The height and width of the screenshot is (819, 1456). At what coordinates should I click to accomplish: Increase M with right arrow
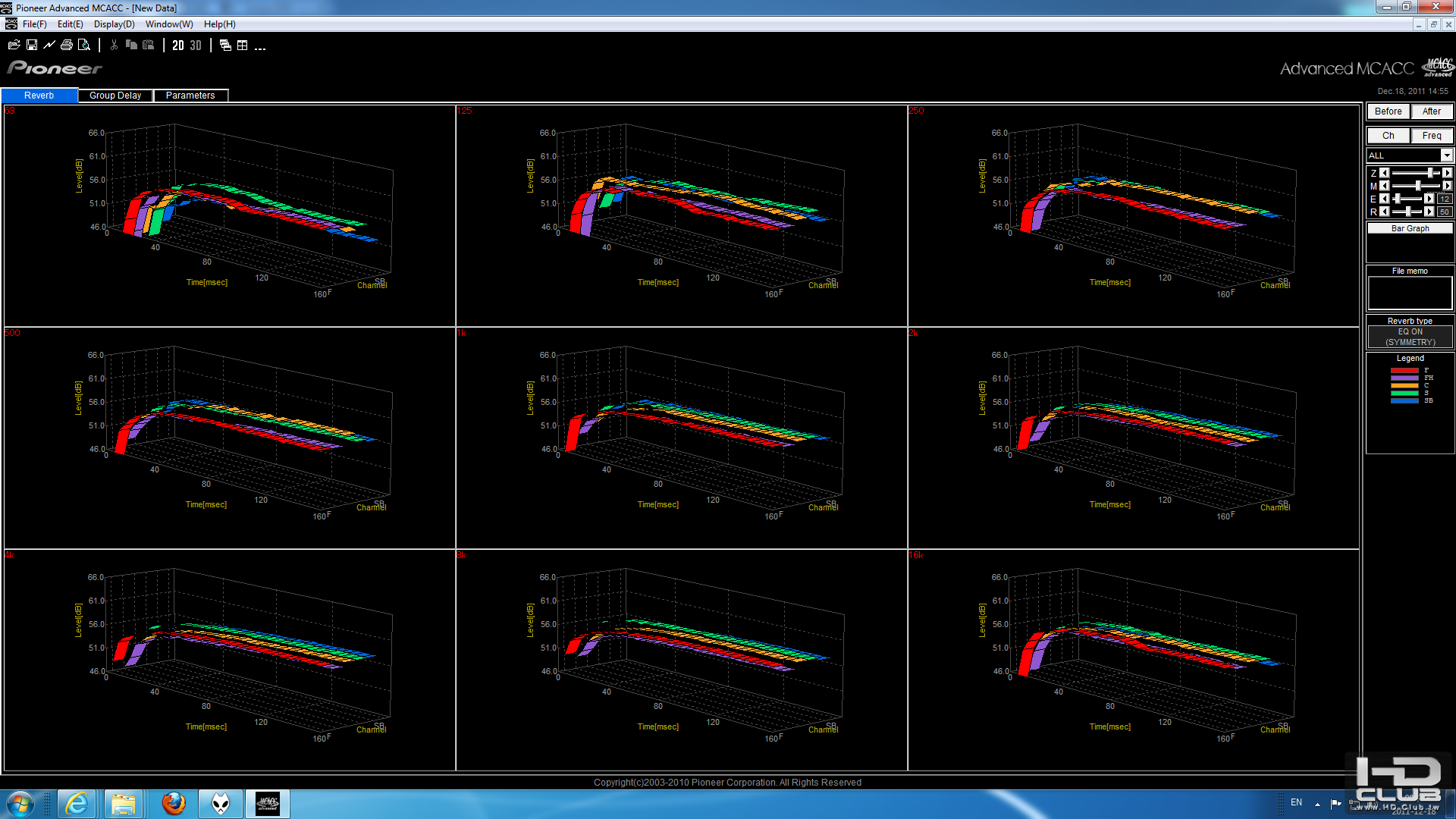[x=1447, y=186]
